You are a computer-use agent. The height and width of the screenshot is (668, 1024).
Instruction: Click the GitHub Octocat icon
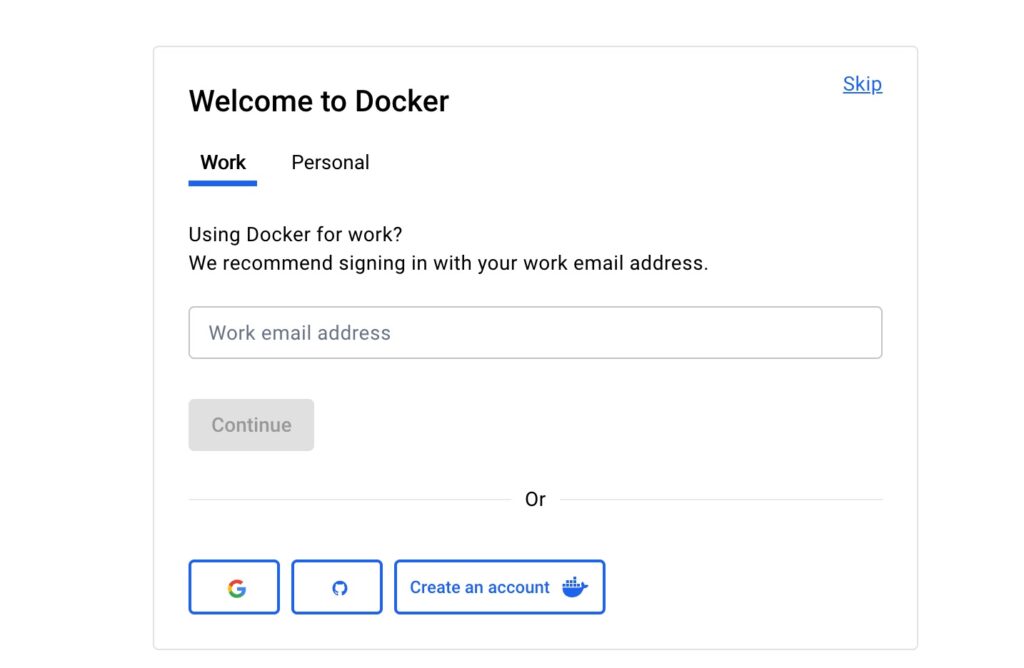pos(339,588)
